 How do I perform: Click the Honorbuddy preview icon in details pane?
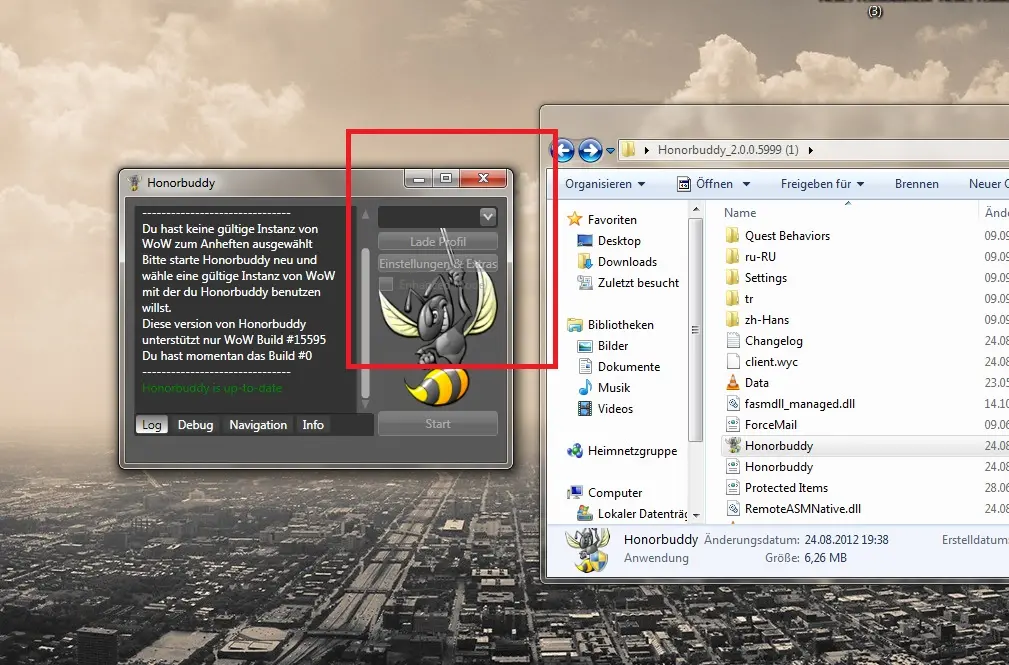pyautogui.click(x=587, y=550)
